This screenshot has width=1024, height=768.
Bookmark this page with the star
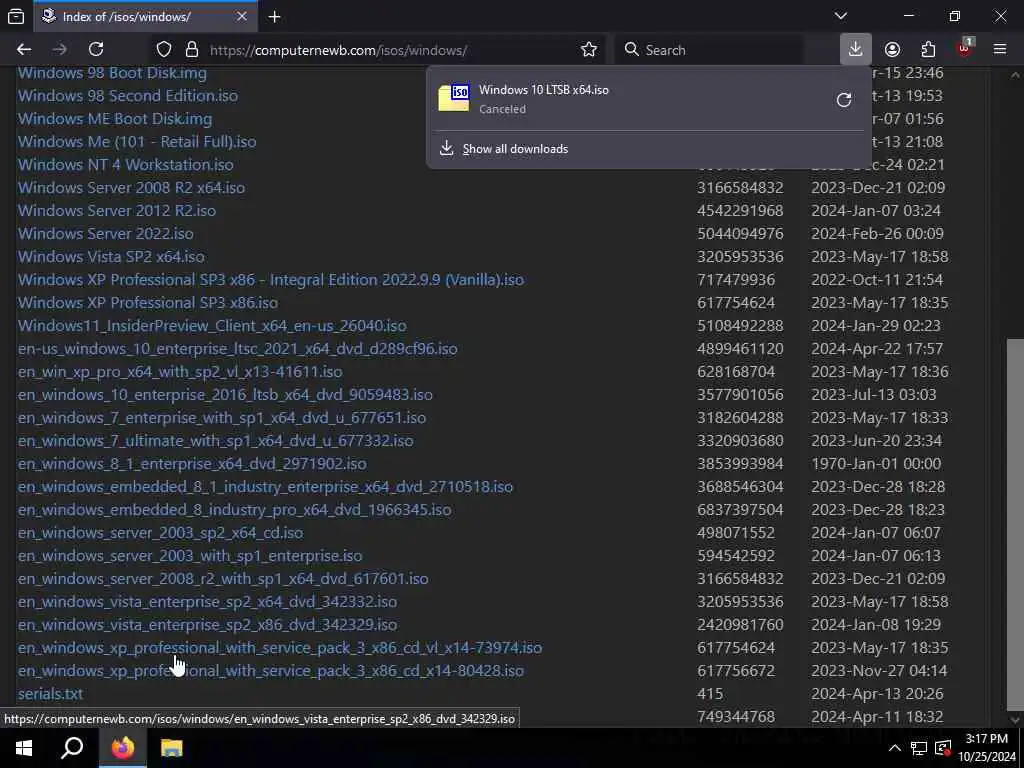pos(588,50)
